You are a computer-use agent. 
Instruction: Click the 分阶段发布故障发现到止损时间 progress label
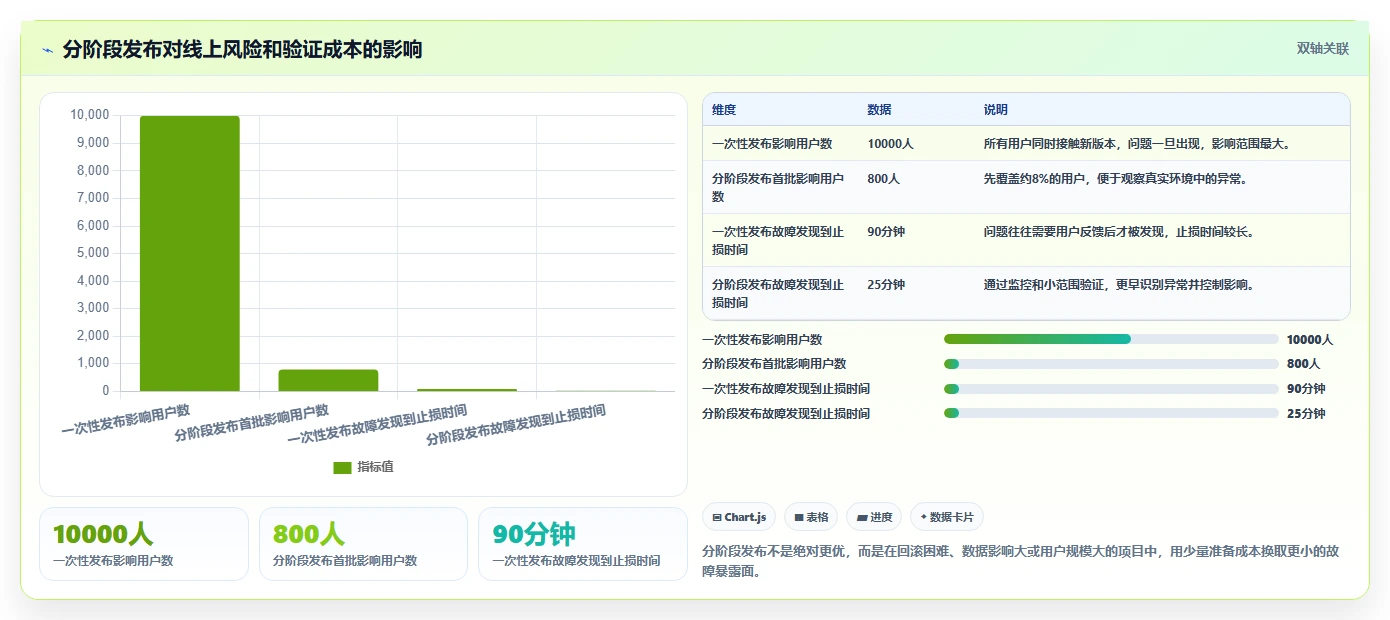pyautogui.click(x=786, y=414)
